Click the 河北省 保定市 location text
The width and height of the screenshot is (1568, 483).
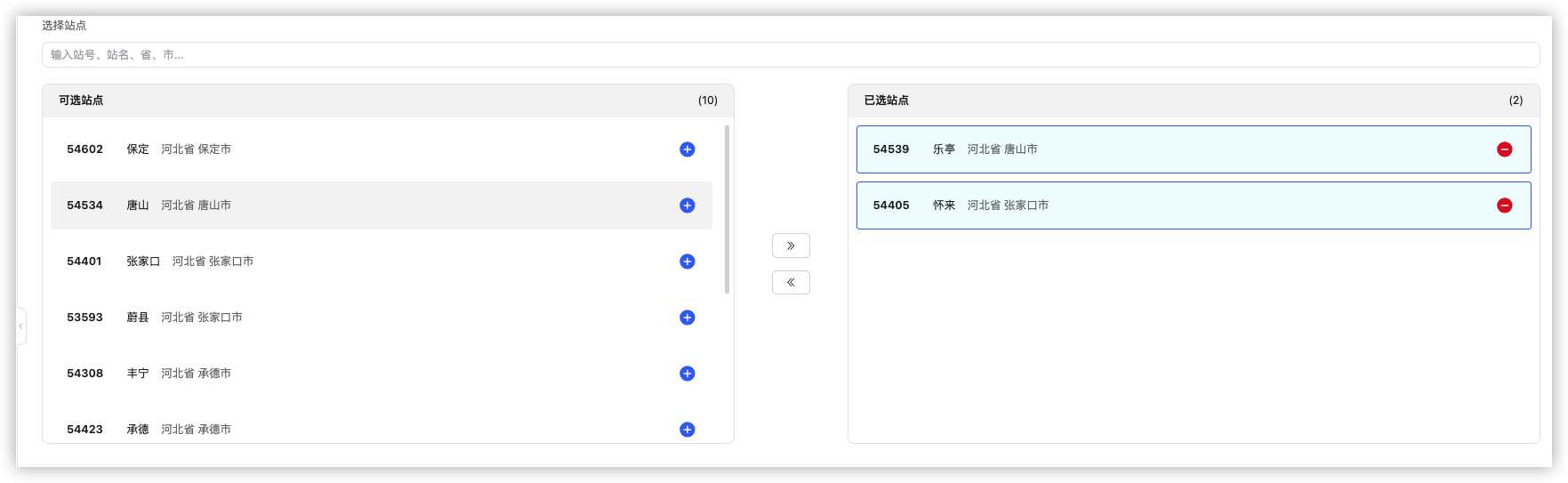pos(196,149)
